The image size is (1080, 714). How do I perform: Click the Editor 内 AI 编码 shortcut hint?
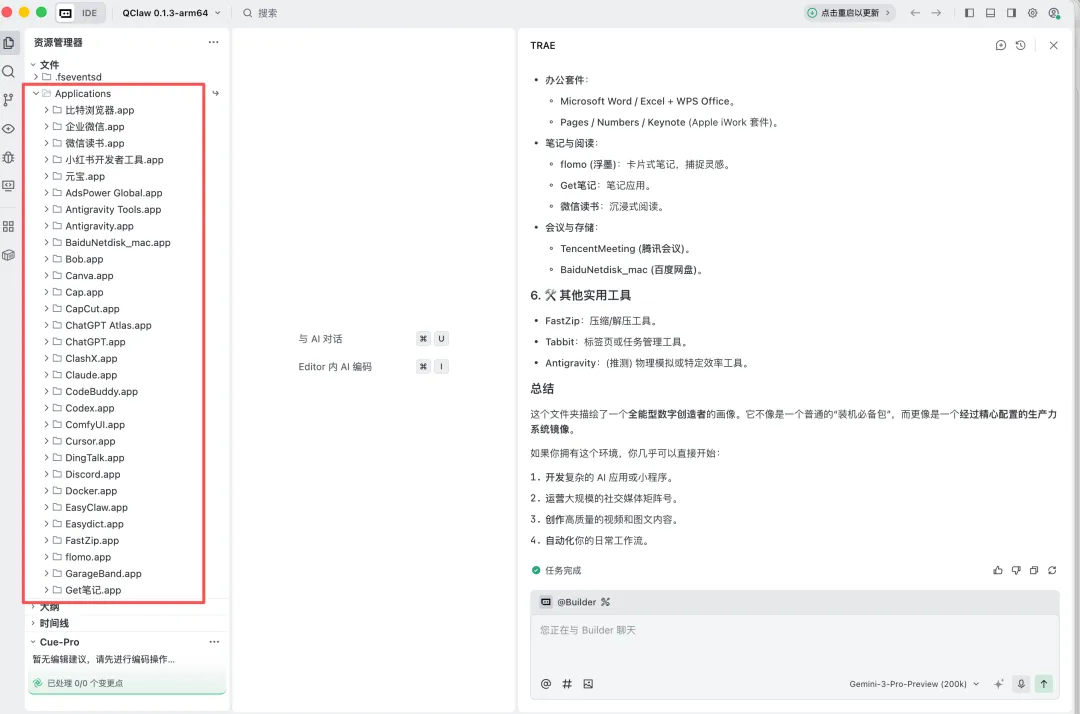(x=335, y=367)
